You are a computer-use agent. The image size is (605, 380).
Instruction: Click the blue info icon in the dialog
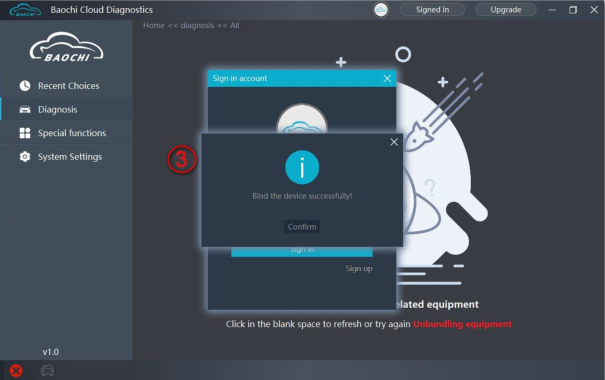click(302, 167)
